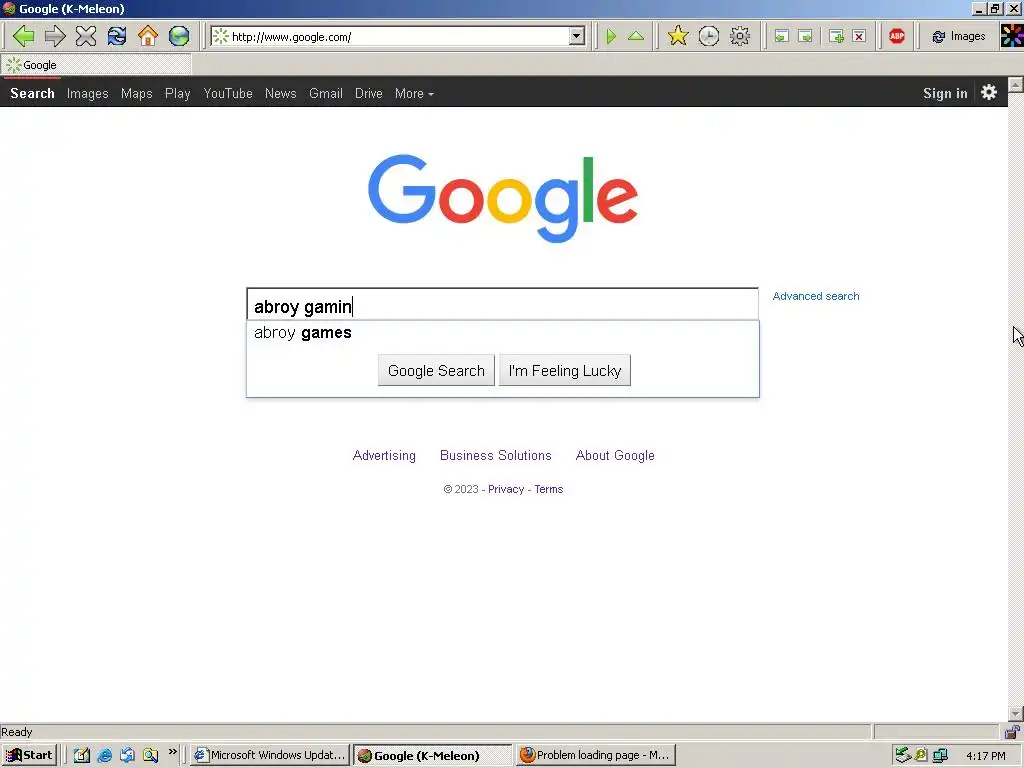The image size is (1024, 768).
Task: Open the Windows Start menu
Action: [x=29, y=755]
